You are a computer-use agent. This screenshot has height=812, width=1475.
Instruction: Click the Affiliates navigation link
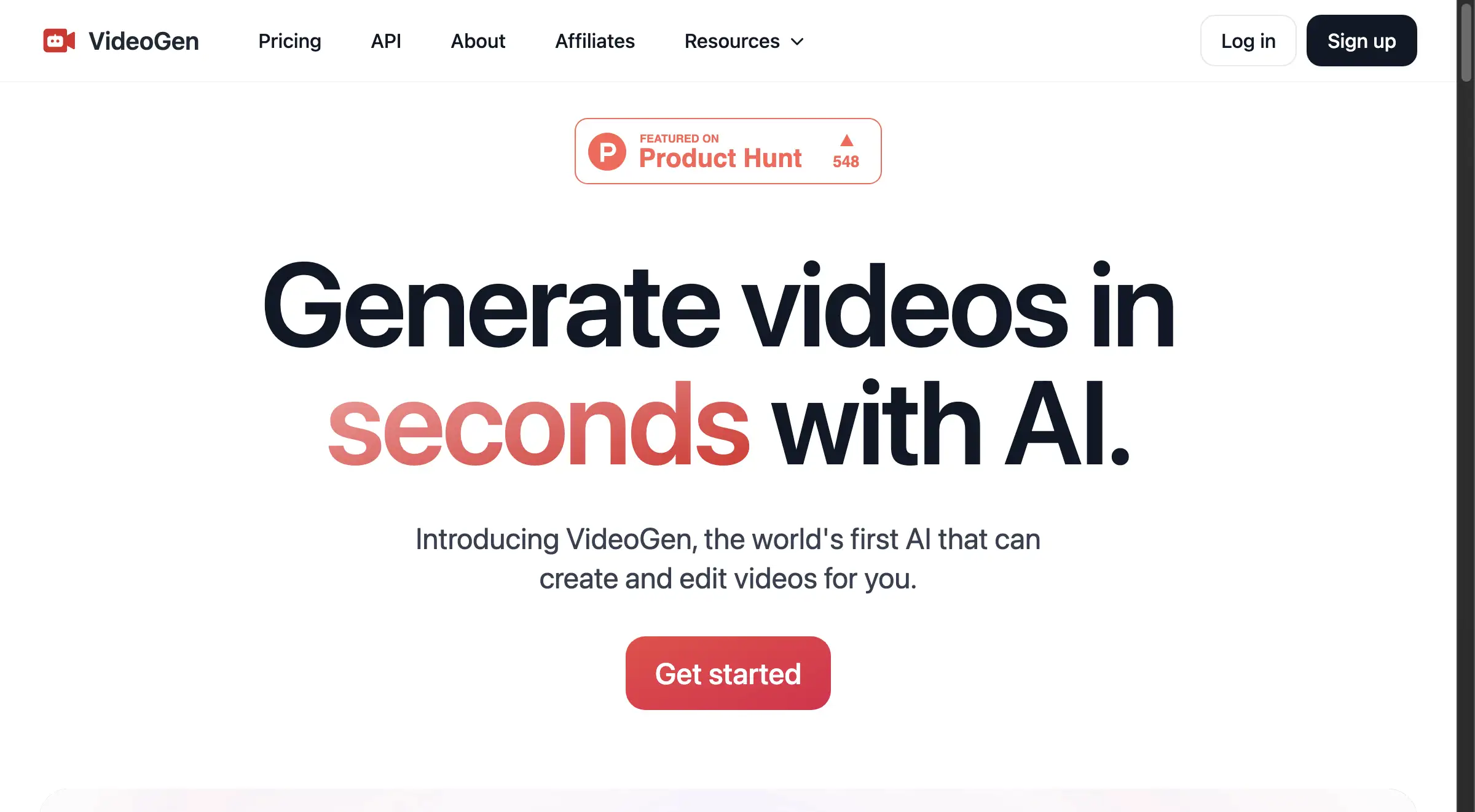[595, 40]
